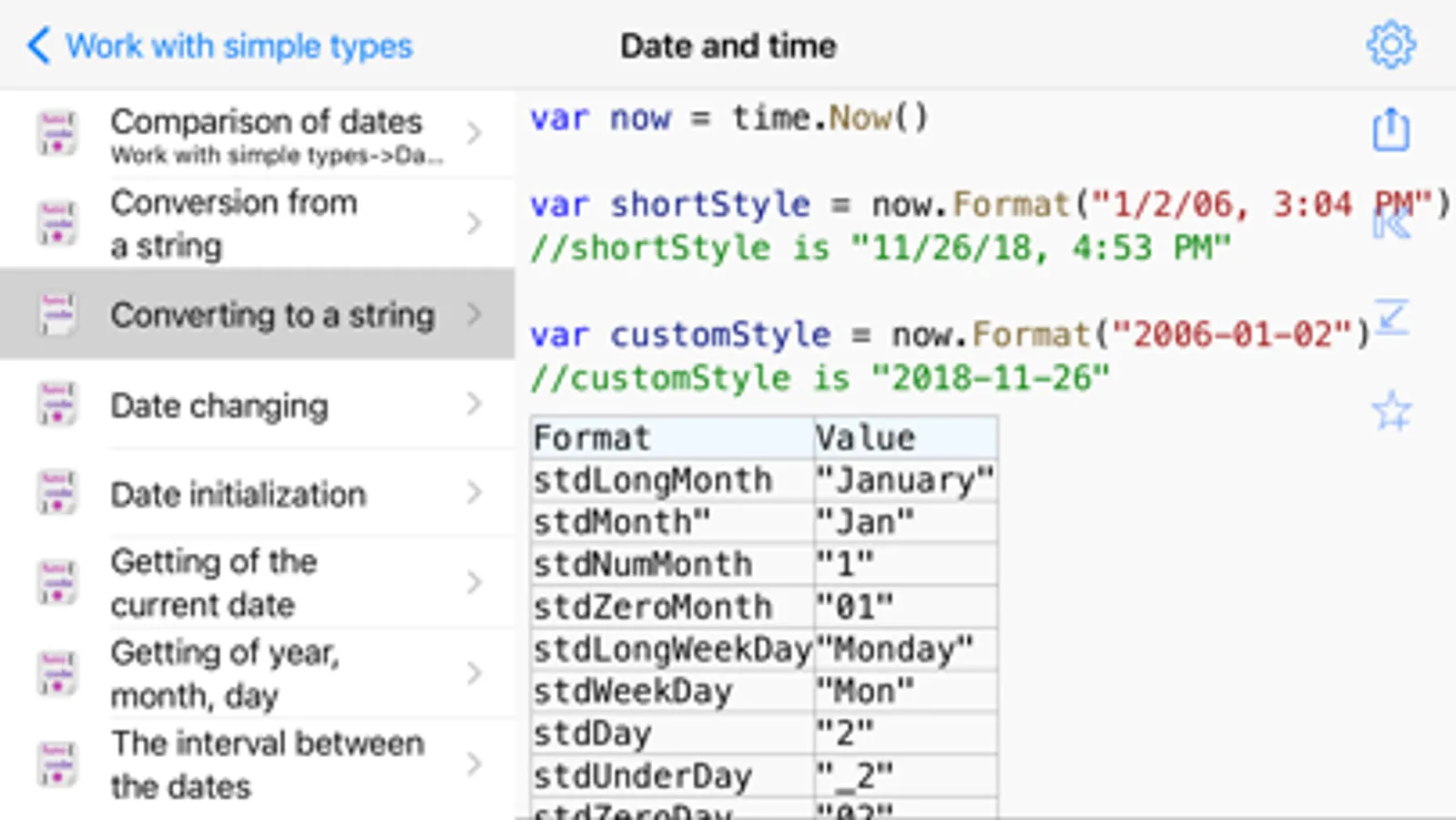
Task: Click the document icon beside Comparison of dates
Action: click(56, 133)
